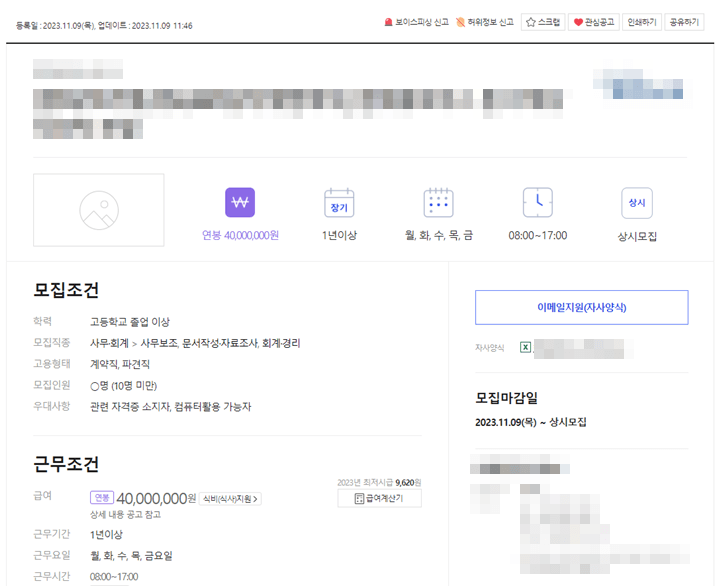
Task: Click the 모집마감일 heading
Action: tap(506, 398)
